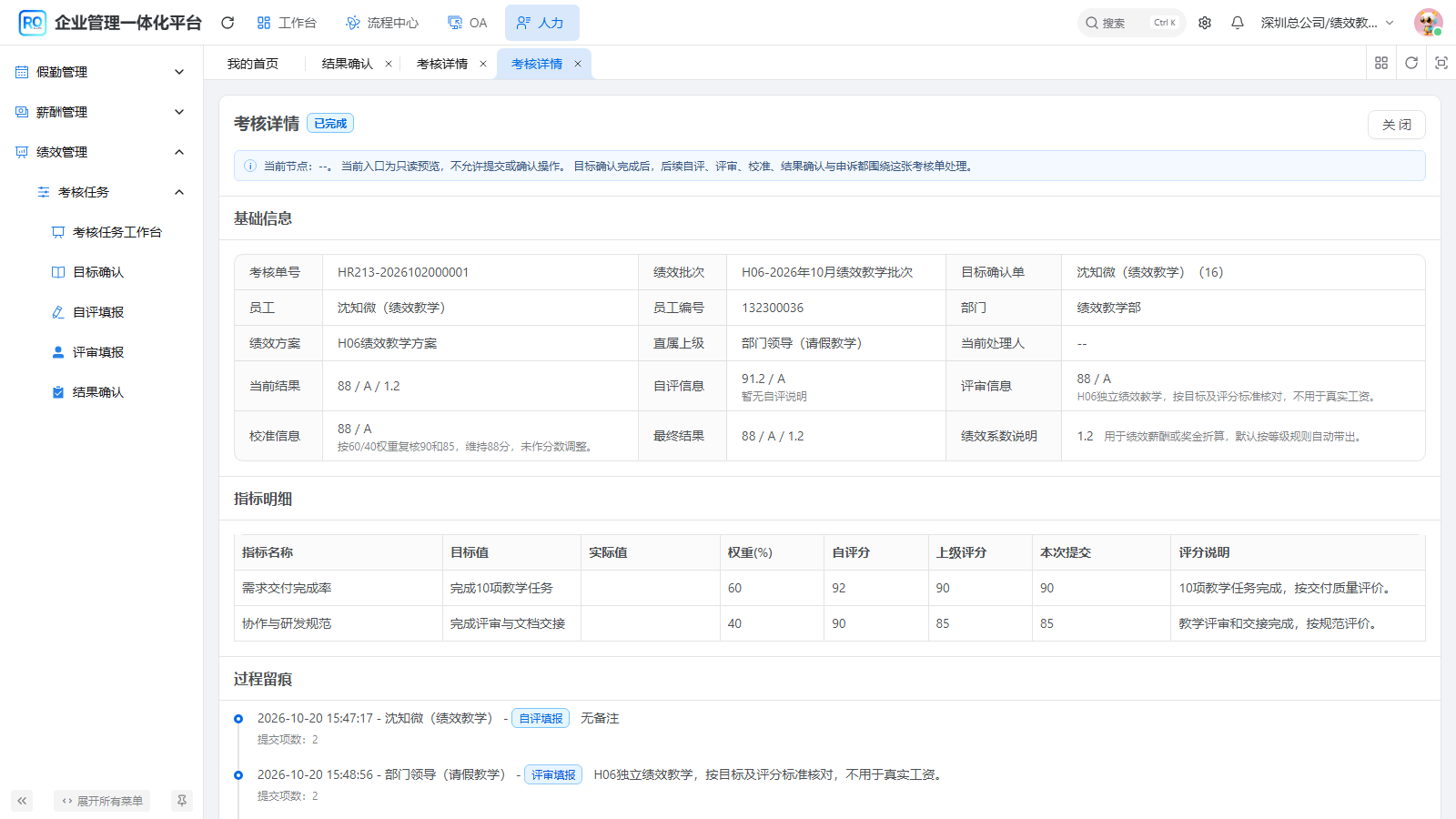Click the RQ platform logo

click(x=32, y=23)
